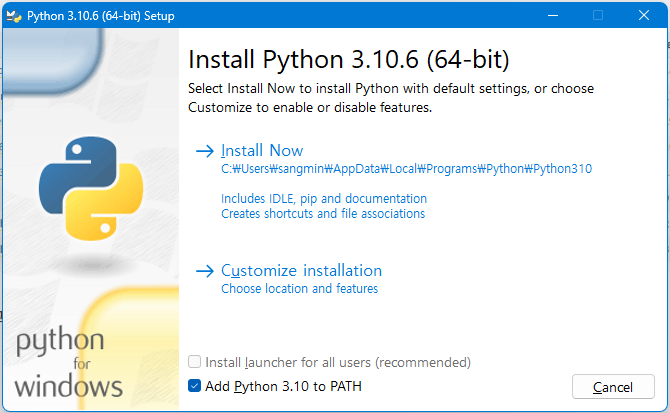Click the arrow icon beside Customize installation
670x413 pixels.
[x=205, y=271]
